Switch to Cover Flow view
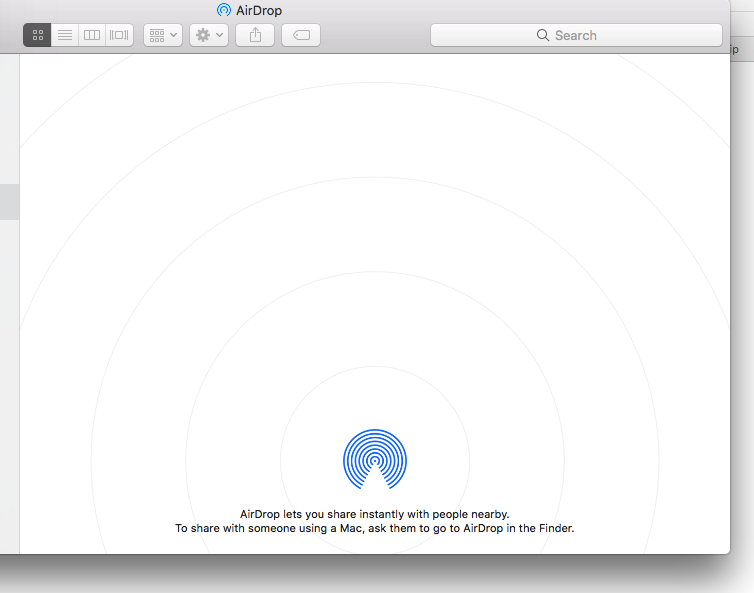754x593 pixels. click(119, 35)
